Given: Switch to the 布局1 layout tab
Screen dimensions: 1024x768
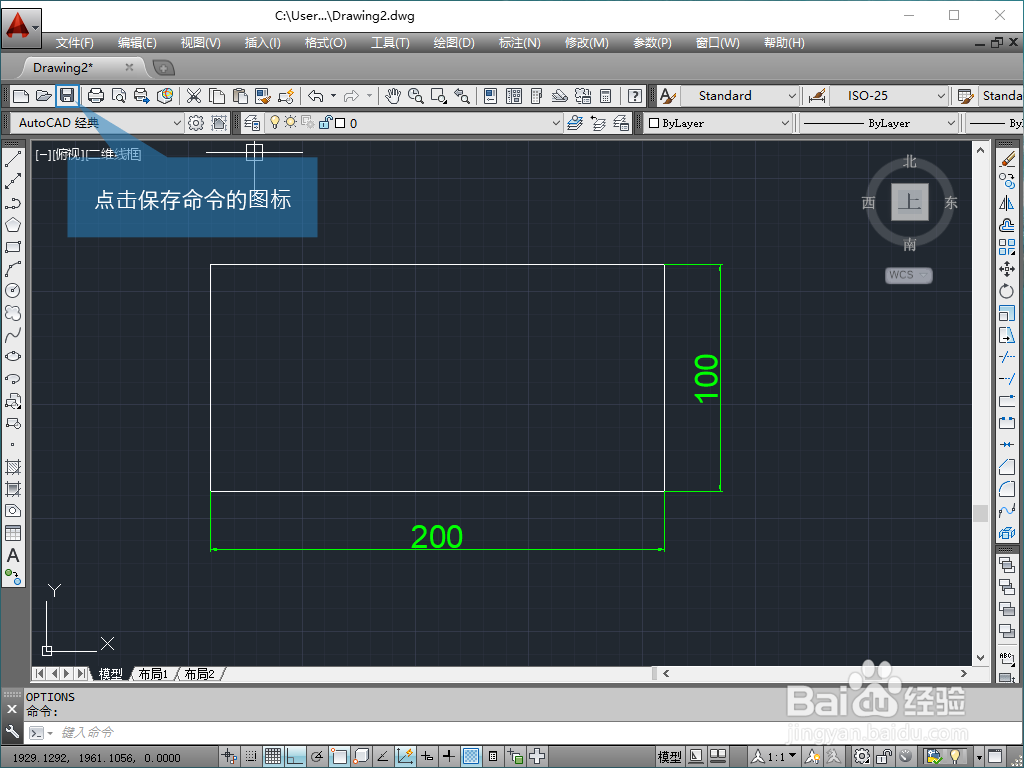Looking at the screenshot, I should [153, 674].
